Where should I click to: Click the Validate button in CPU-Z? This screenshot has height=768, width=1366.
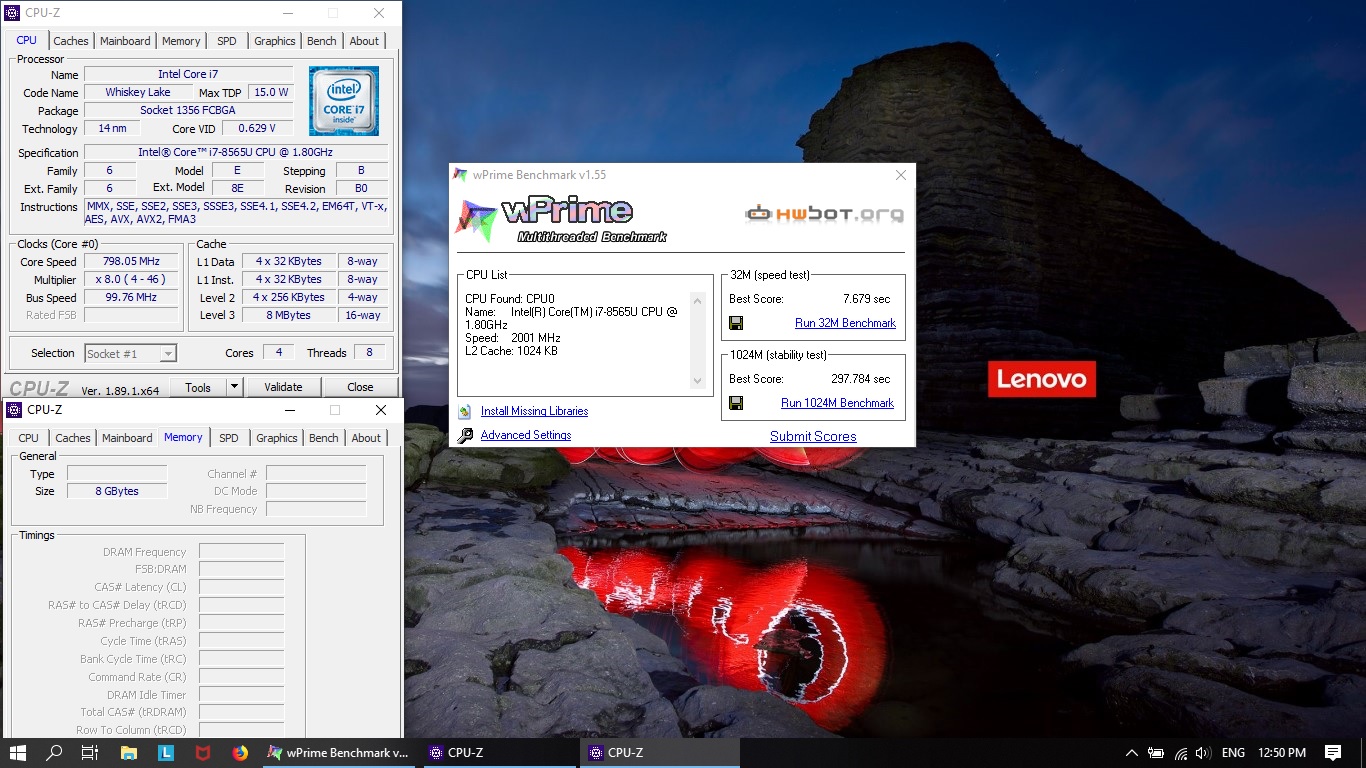tap(283, 387)
